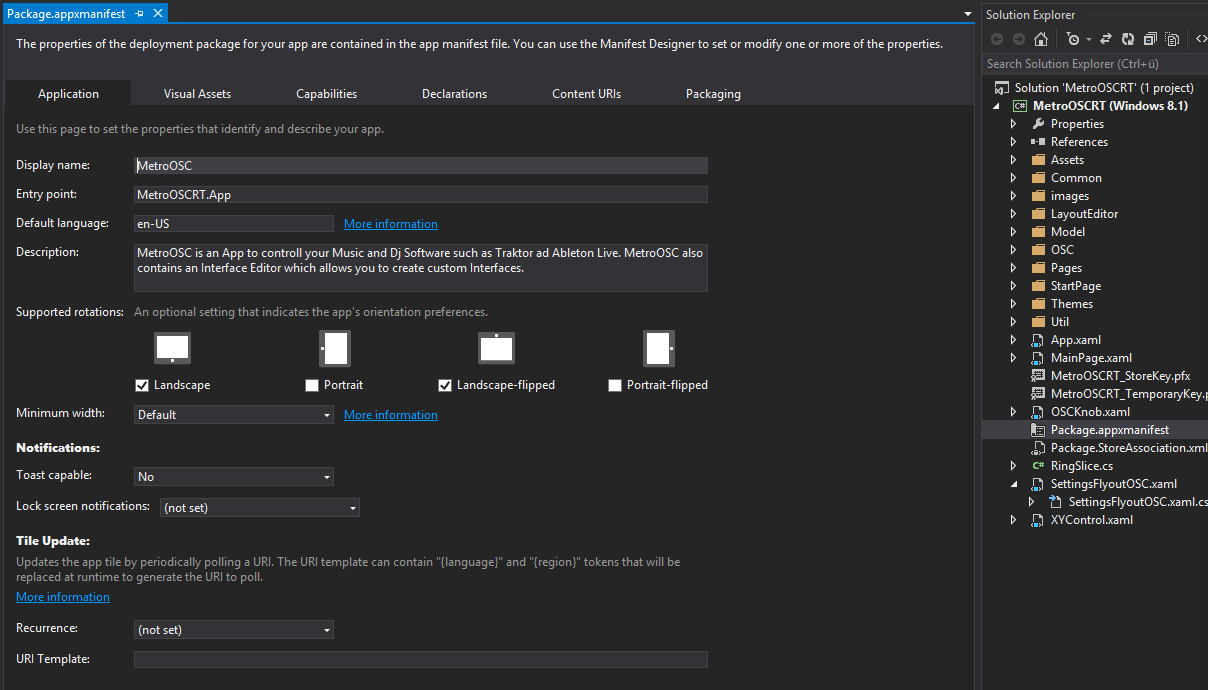This screenshot has height=690, width=1208.
Task: Click the images folder icon
Action: [x=1038, y=196]
